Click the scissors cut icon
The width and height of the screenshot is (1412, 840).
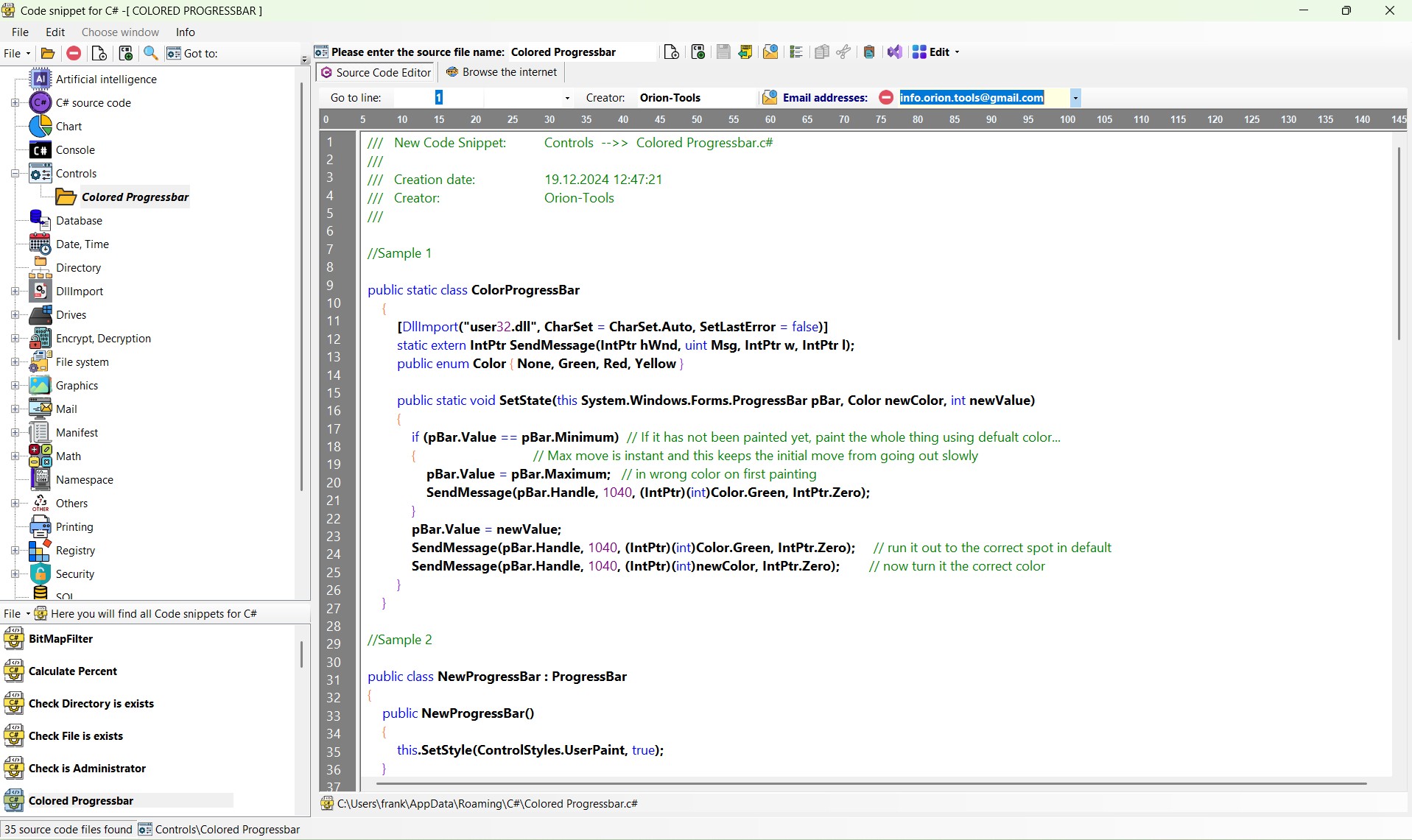point(844,52)
